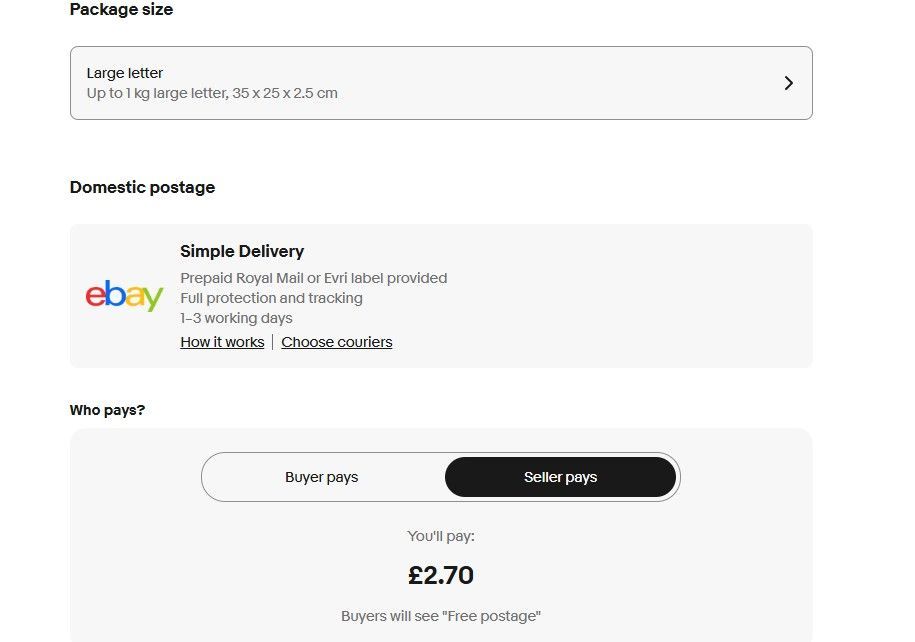The height and width of the screenshot is (642, 915).
Task: Click the Buyers will see "Free postage" note
Action: [x=441, y=616]
